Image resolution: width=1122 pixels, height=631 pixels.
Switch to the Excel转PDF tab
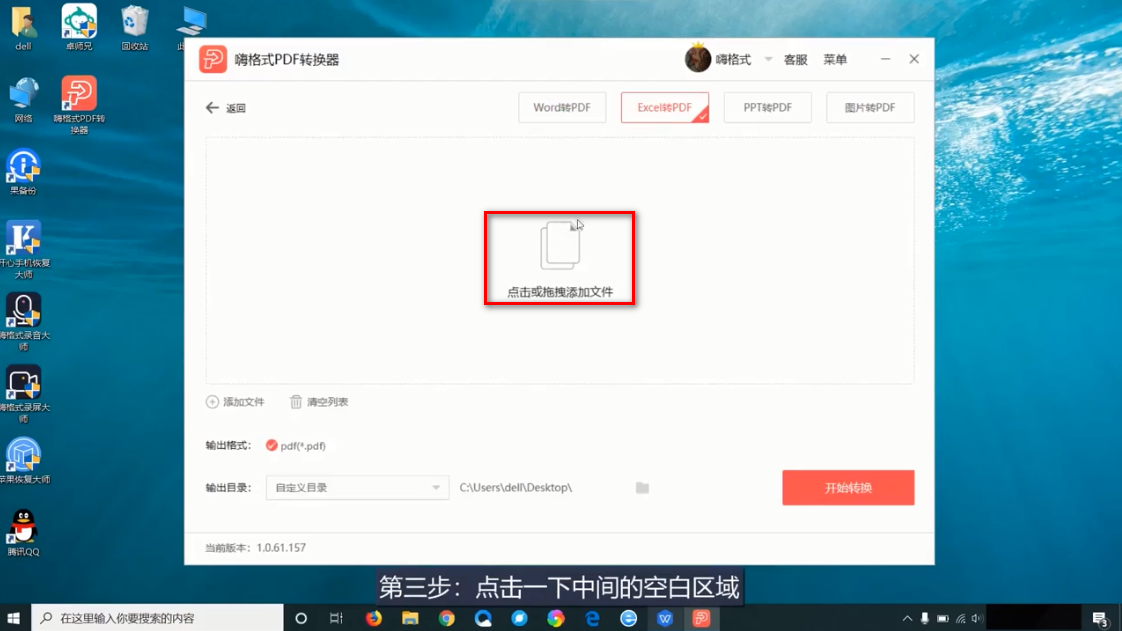665,107
